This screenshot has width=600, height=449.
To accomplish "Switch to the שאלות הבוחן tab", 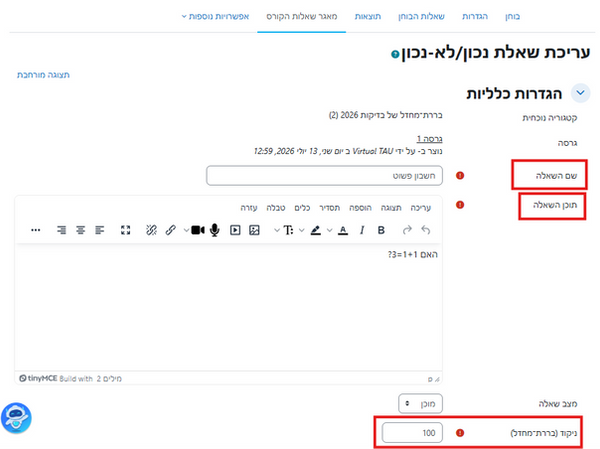I will (x=421, y=16).
